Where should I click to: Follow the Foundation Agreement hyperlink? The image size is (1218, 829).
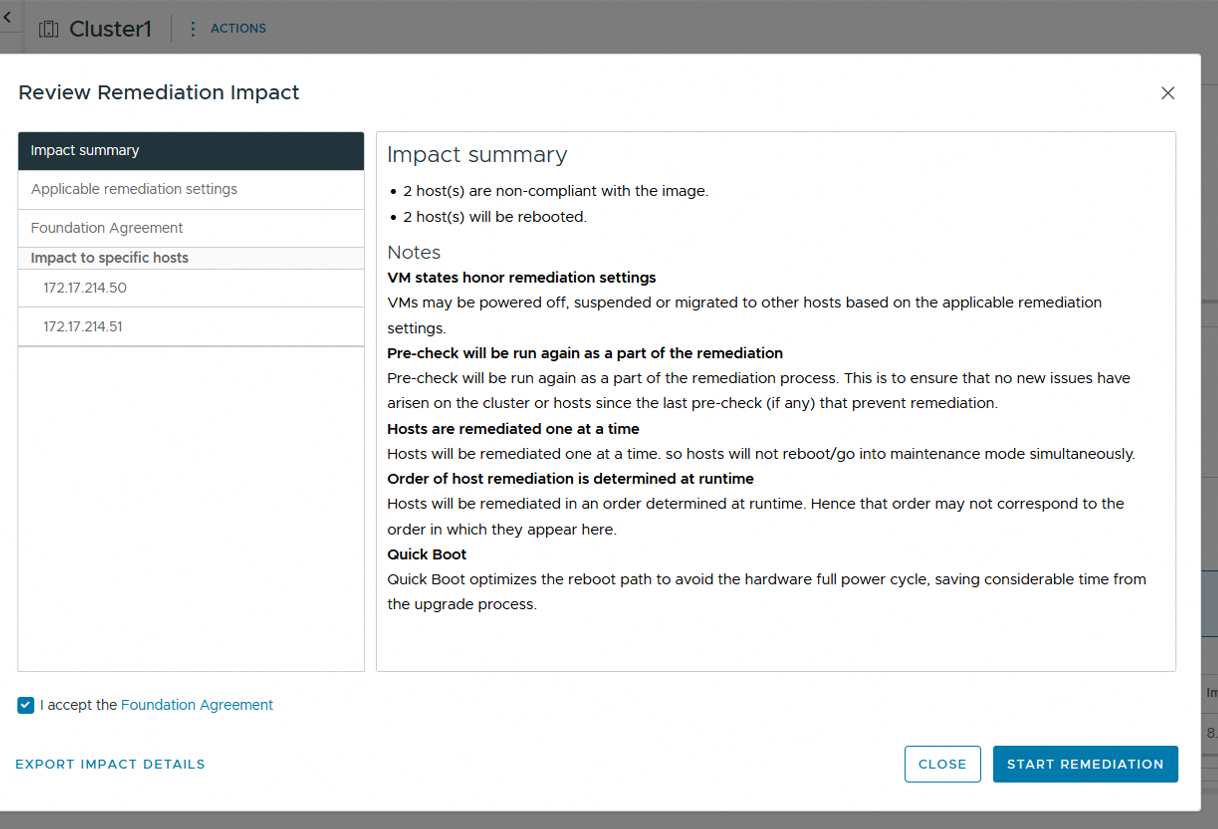tap(197, 706)
